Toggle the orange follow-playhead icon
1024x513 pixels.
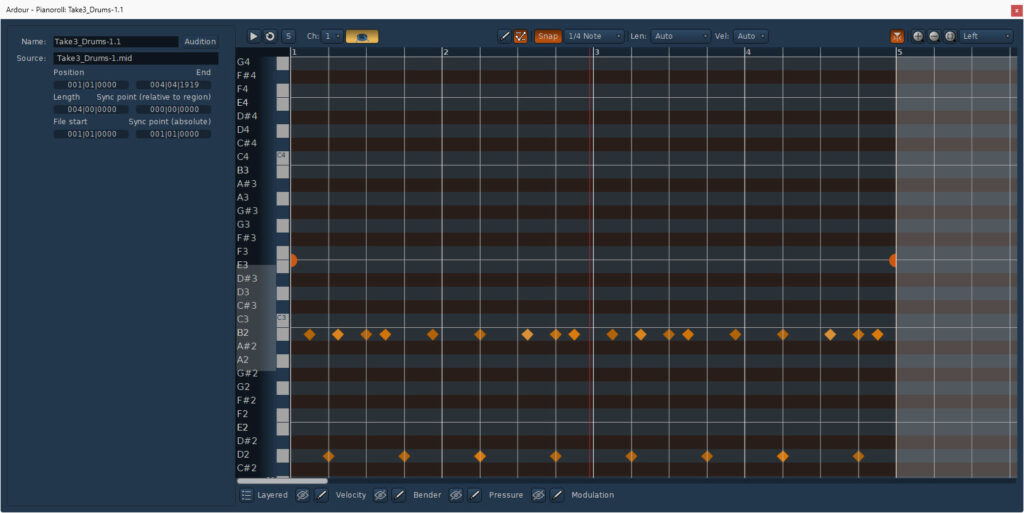(x=897, y=36)
